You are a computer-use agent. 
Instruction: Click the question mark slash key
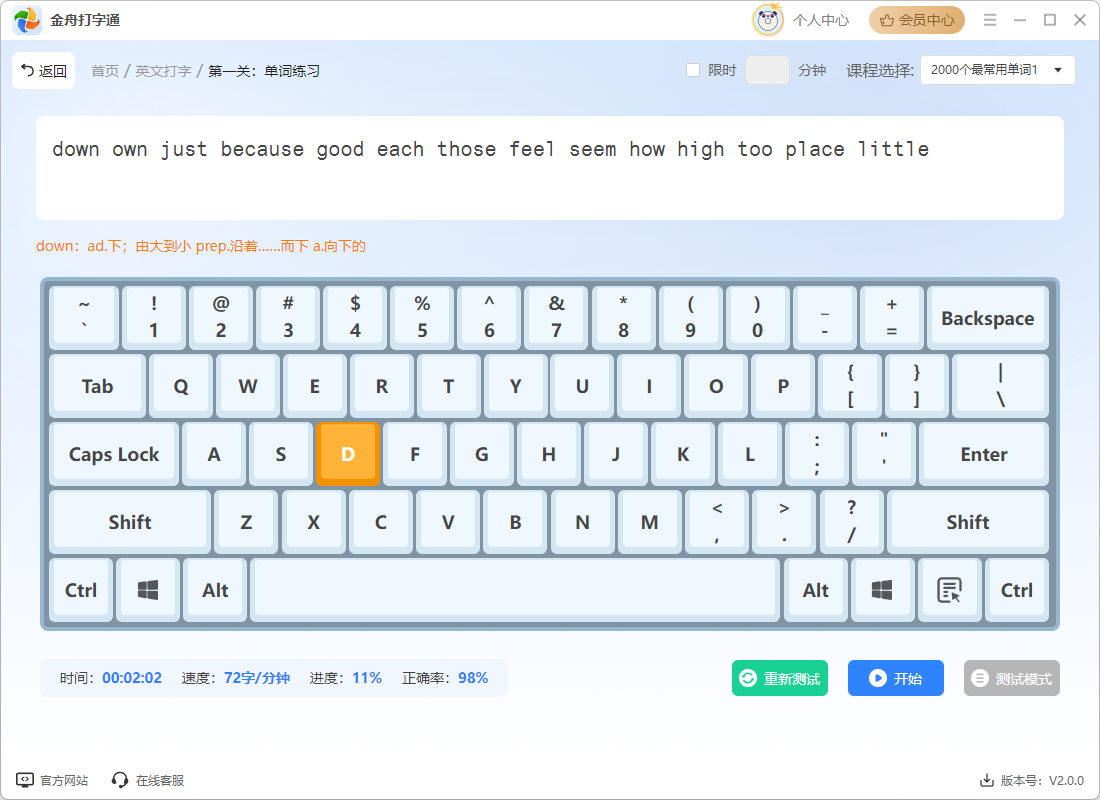coord(851,522)
